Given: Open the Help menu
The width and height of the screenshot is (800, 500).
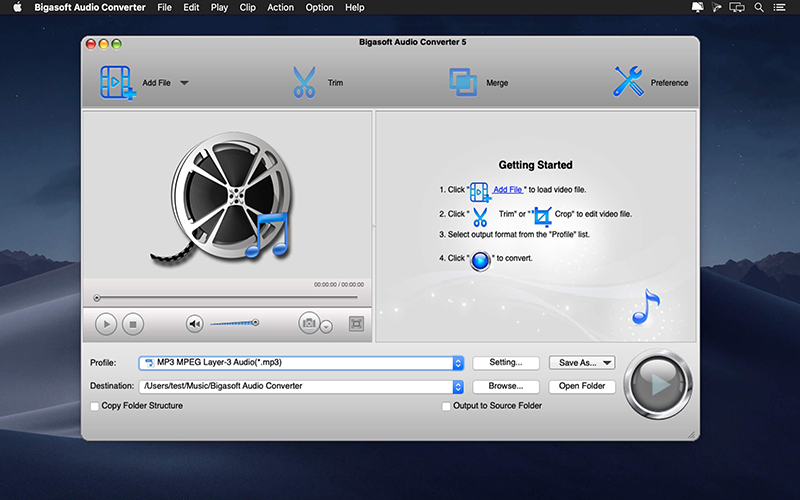Looking at the screenshot, I should pos(355,7).
